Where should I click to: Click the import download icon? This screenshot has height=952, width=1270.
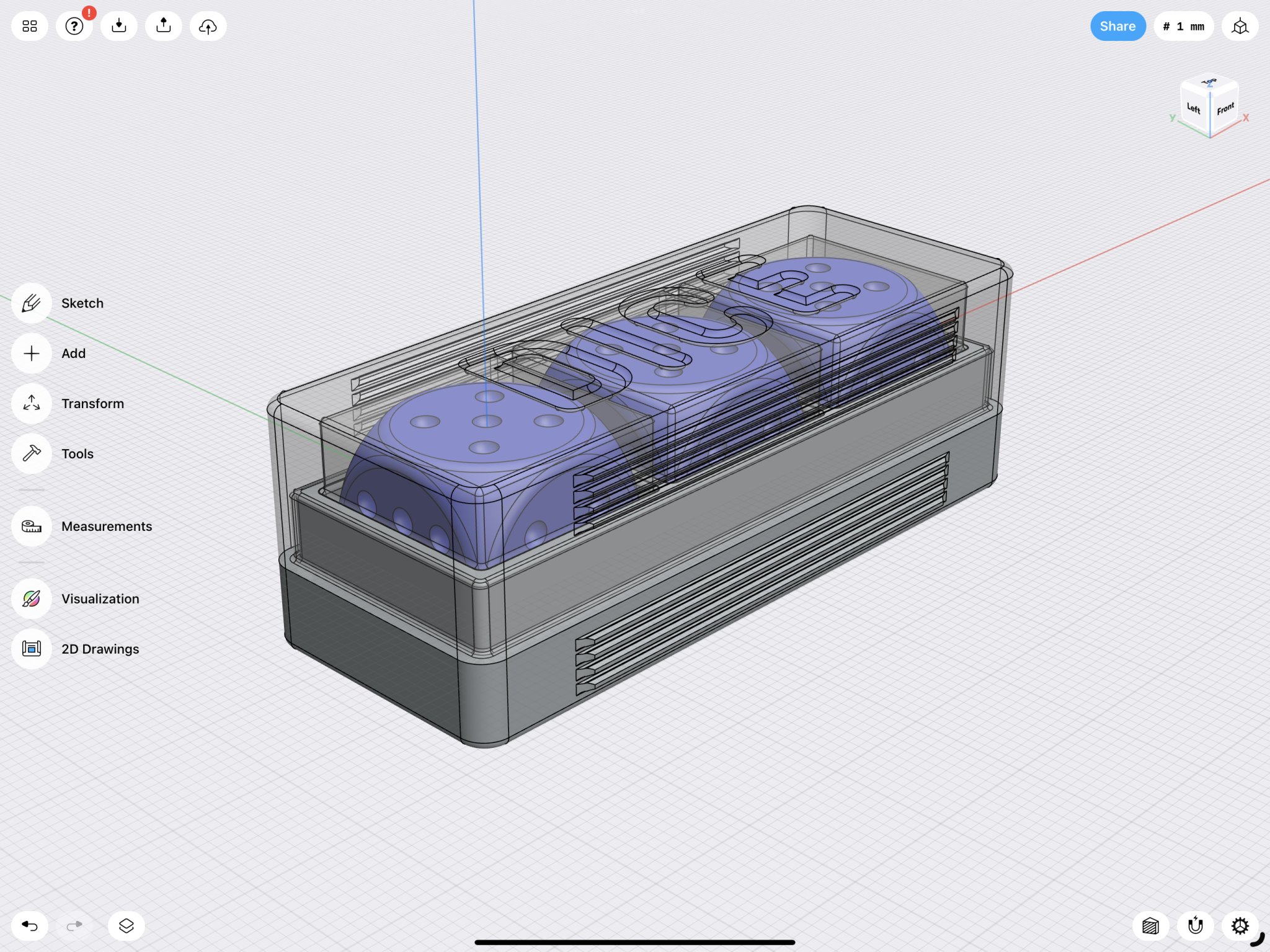coord(119,26)
